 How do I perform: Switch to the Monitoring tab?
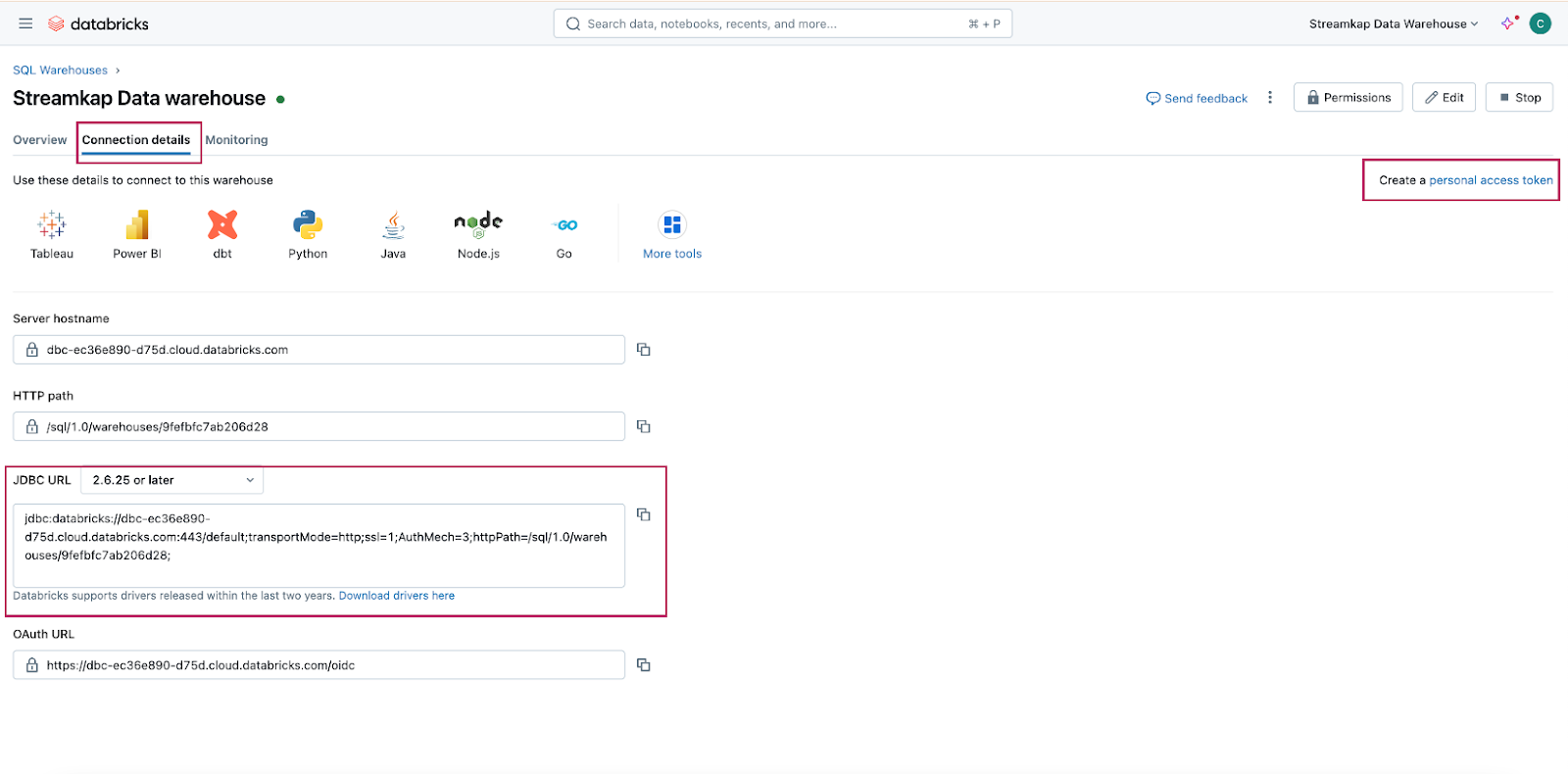click(236, 140)
